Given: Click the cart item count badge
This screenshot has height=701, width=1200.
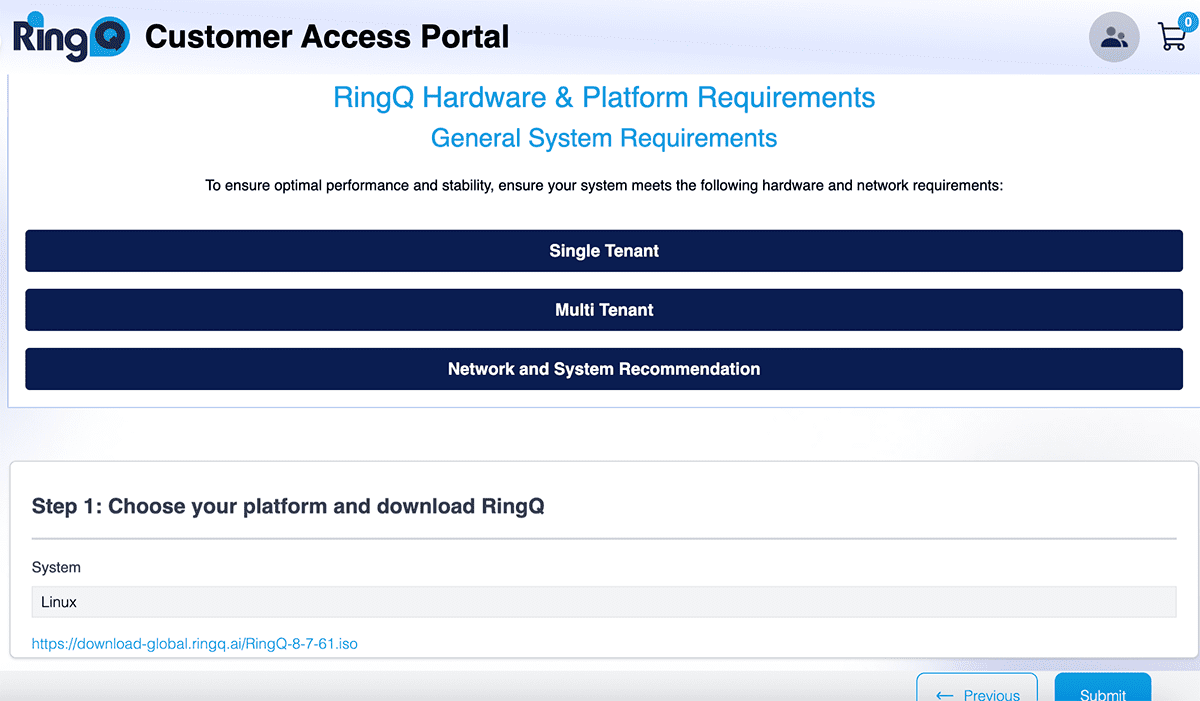Looking at the screenshot, I should [1187, 21].
